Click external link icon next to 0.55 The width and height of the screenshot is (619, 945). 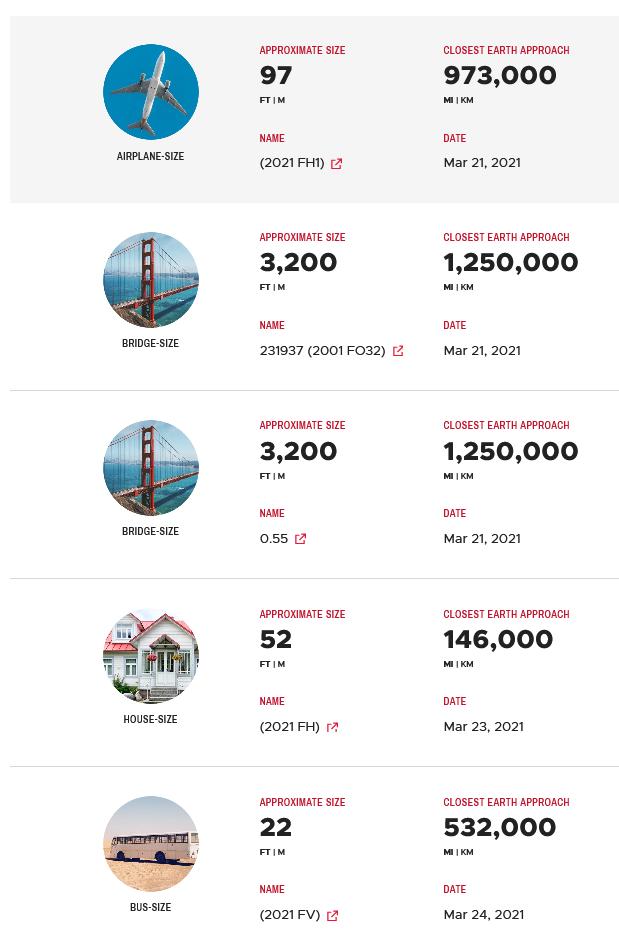[x=300, y=539]
